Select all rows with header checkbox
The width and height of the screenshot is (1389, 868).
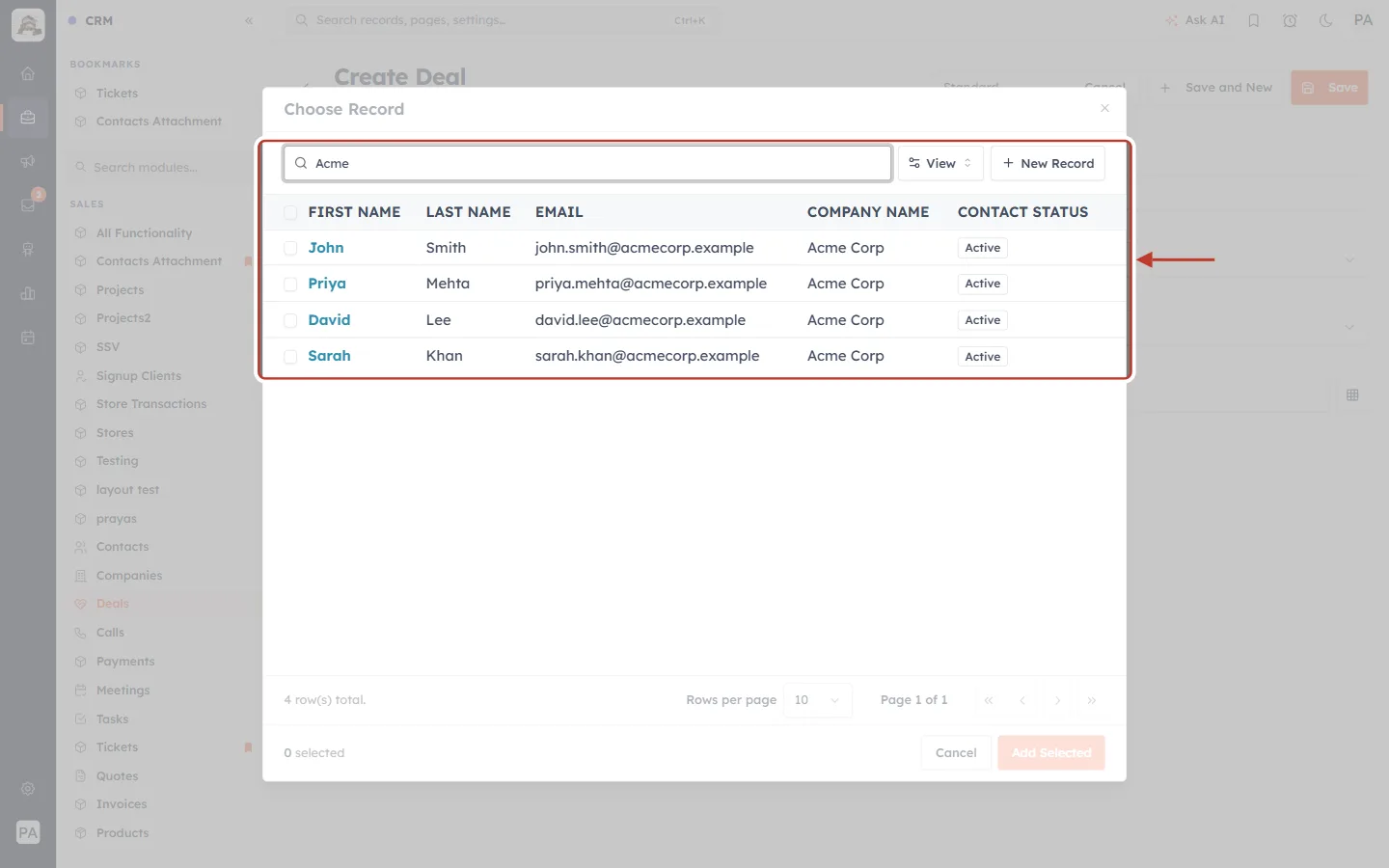(x=290, y=212)
